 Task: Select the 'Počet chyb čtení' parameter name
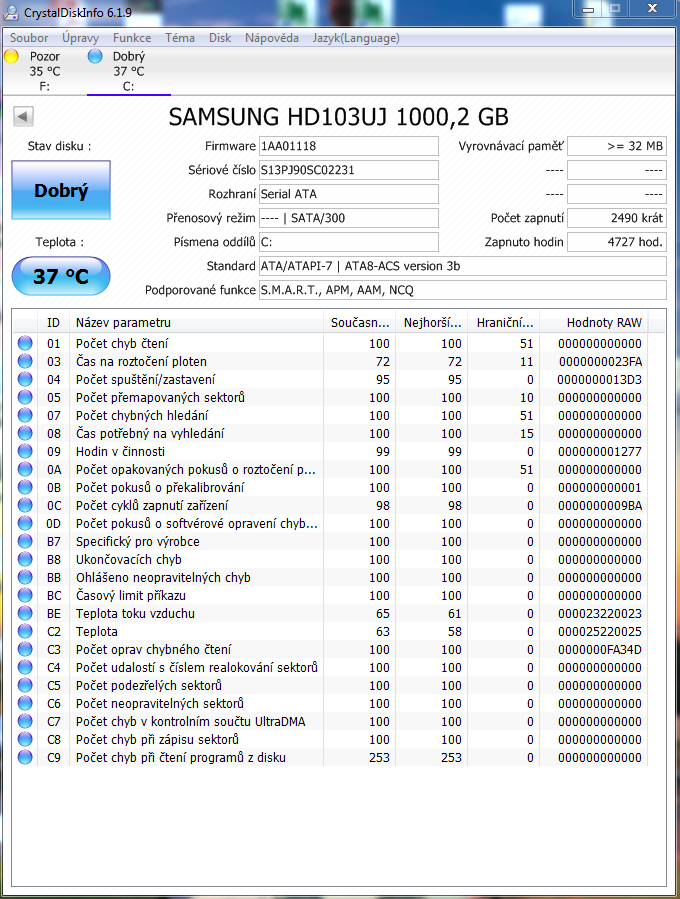pyautogui.click(x=122, y=343)
